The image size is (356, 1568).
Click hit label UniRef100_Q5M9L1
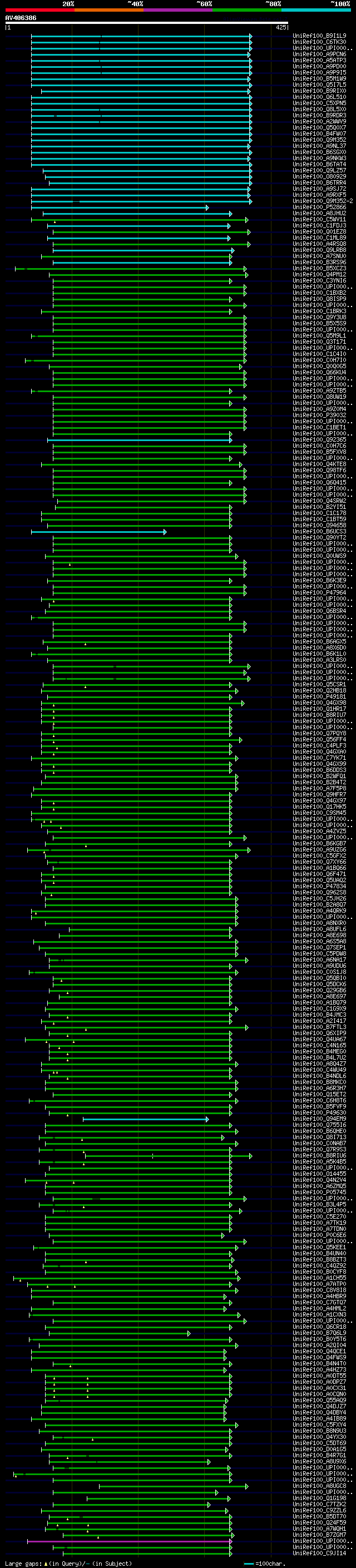tap(319, 335)
